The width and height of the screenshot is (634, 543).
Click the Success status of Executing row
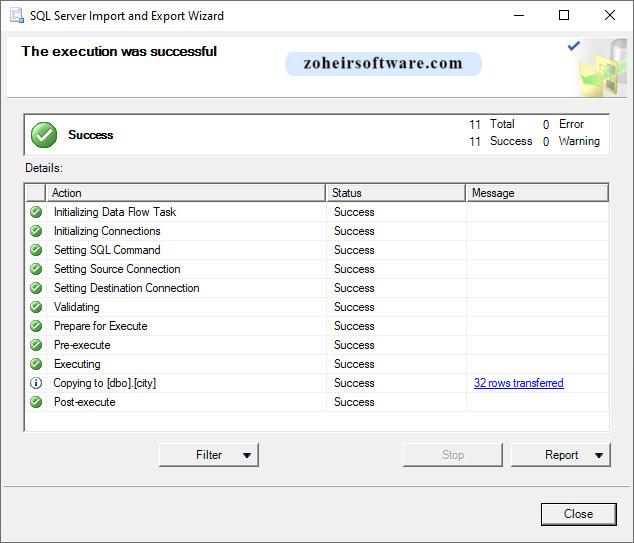point(354,364)
